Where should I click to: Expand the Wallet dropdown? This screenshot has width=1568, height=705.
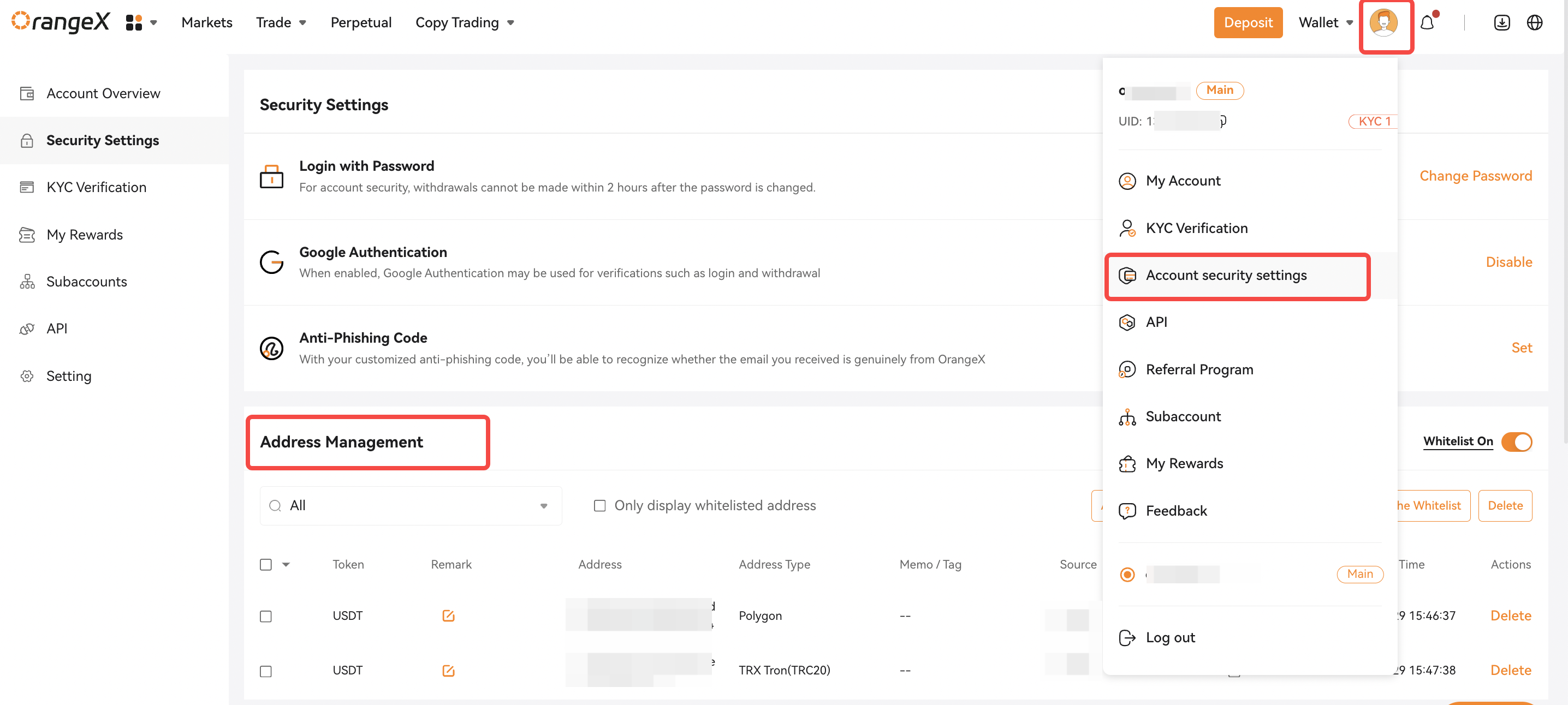click(1350, 23)
